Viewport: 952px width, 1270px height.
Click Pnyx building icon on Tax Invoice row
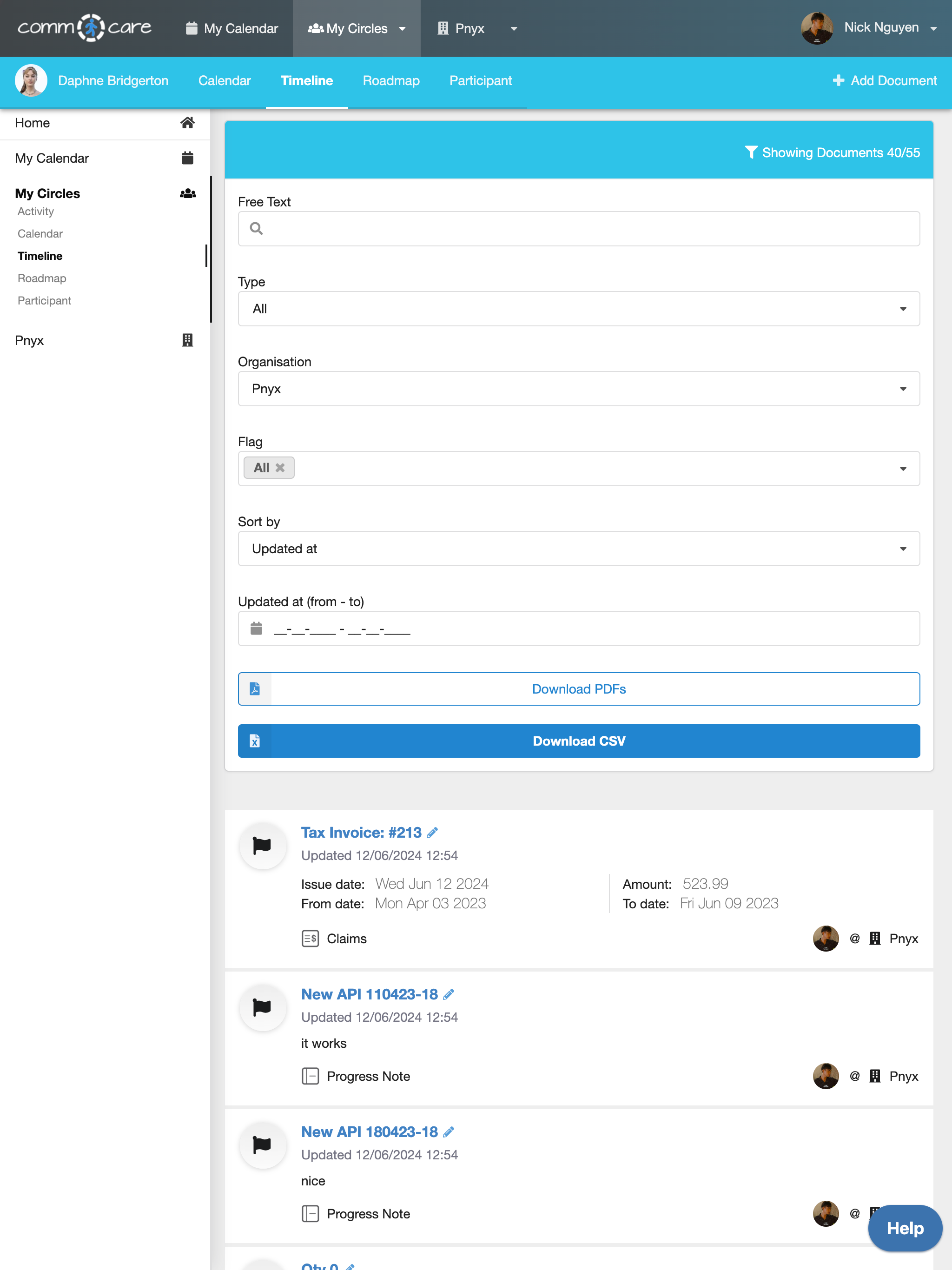[x=875, y=939]
